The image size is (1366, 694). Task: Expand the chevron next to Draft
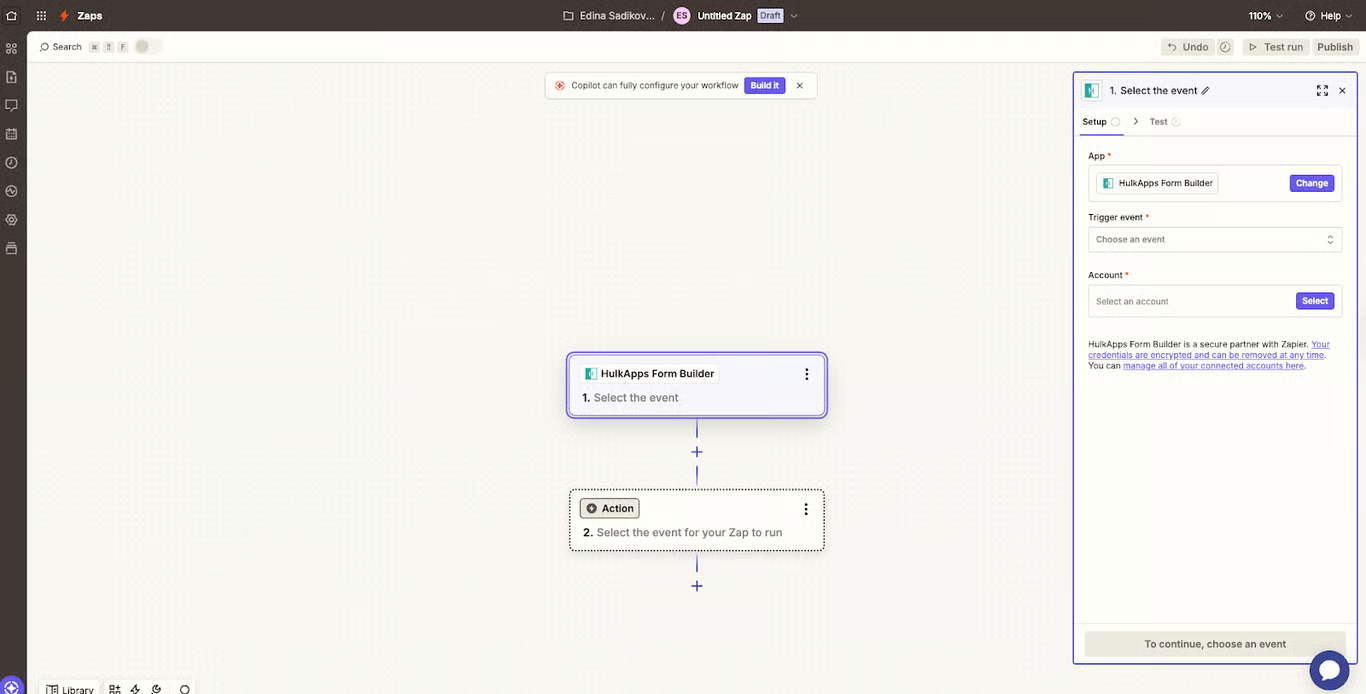point(794,16)
